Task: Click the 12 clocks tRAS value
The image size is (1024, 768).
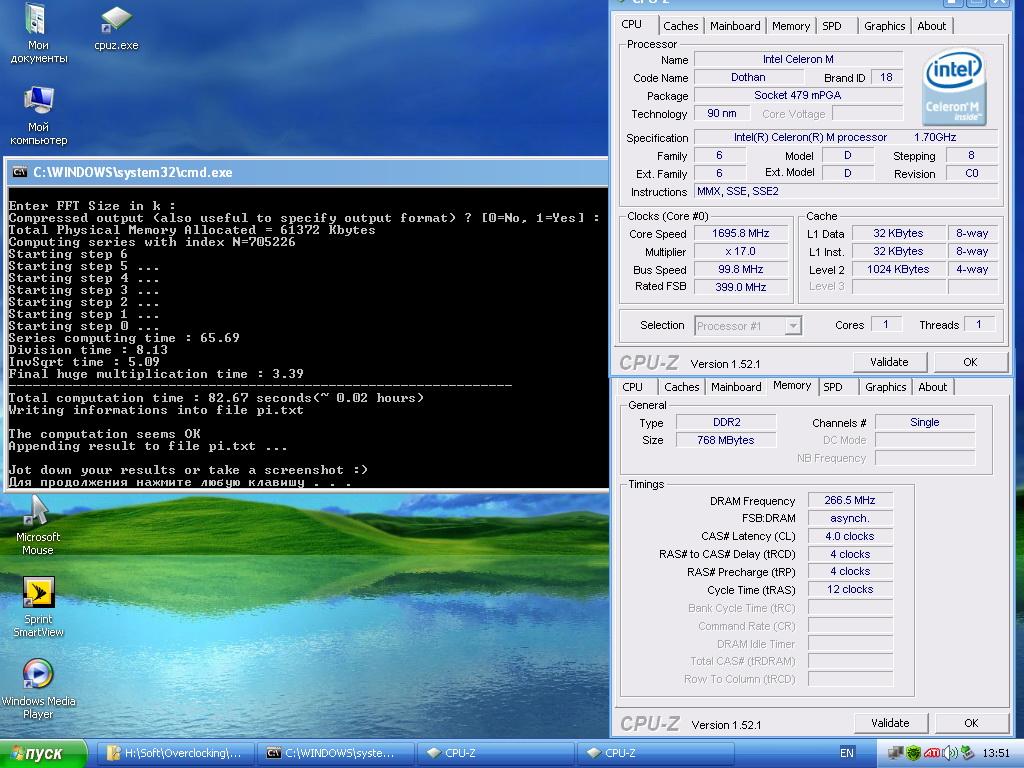Action: (850, 589)
